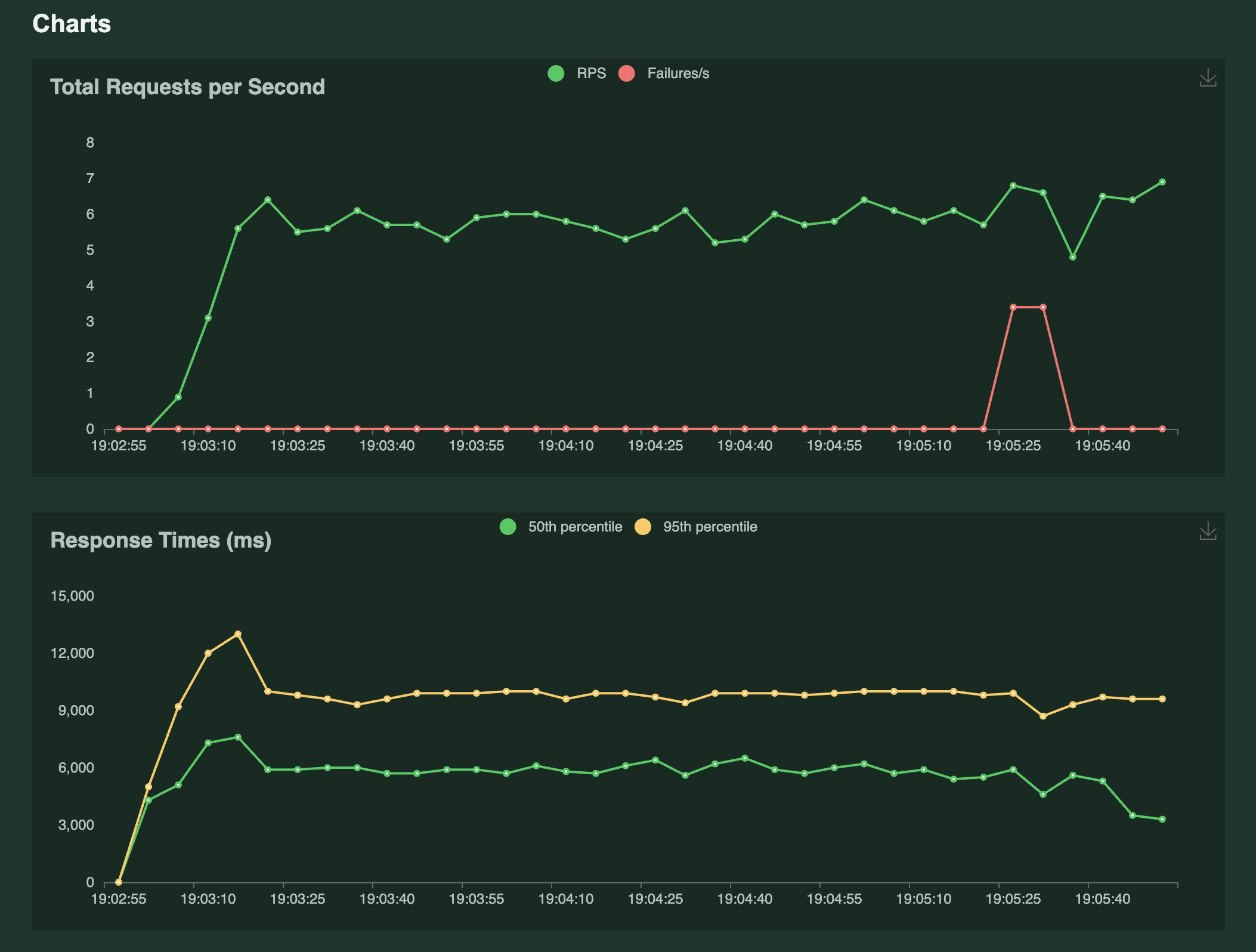
Task: Click the 19:05:40 label on Response Times axis
Action: click(1102, 899)
